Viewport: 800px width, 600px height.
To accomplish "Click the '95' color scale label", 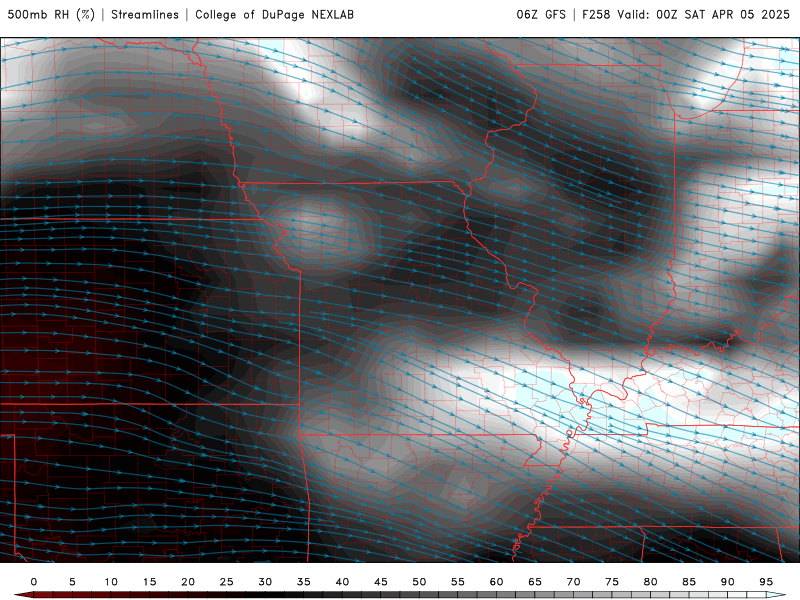I will [x=766, y=582].
